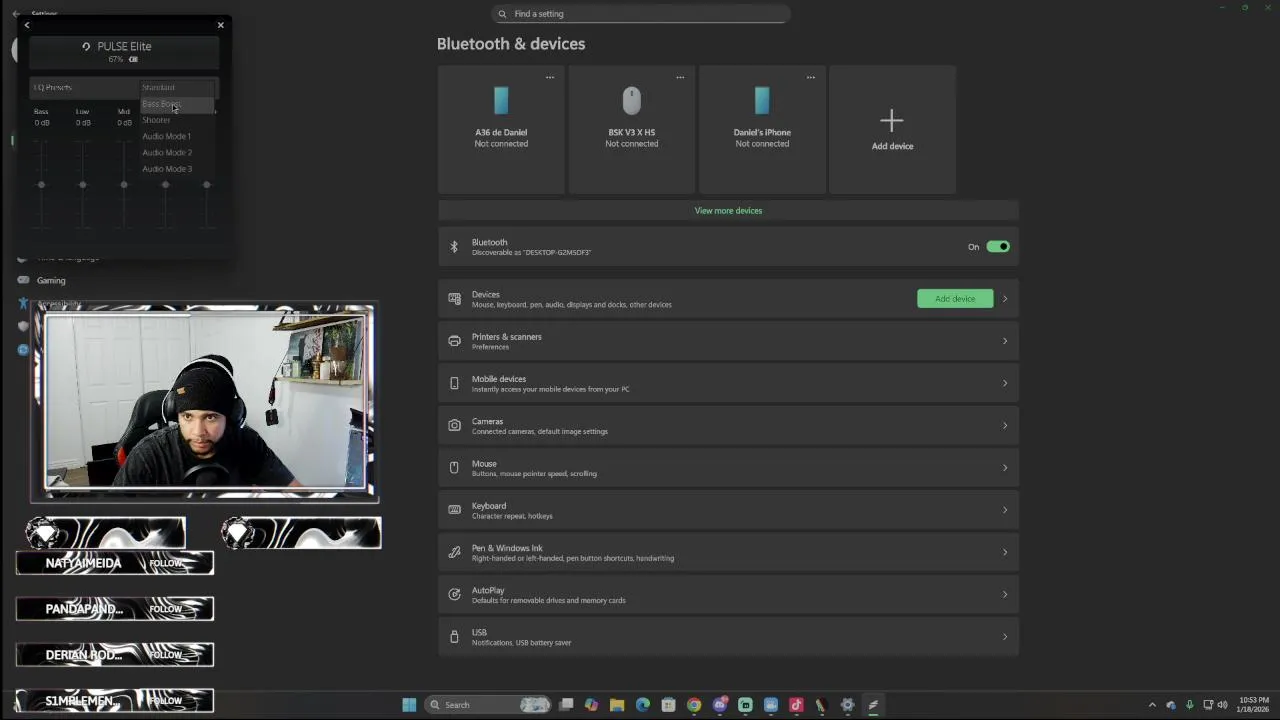The width and height of the screenshot is (1280, 720).
Task: Select Audio Mode 3 preset
Action: (177, 168)
